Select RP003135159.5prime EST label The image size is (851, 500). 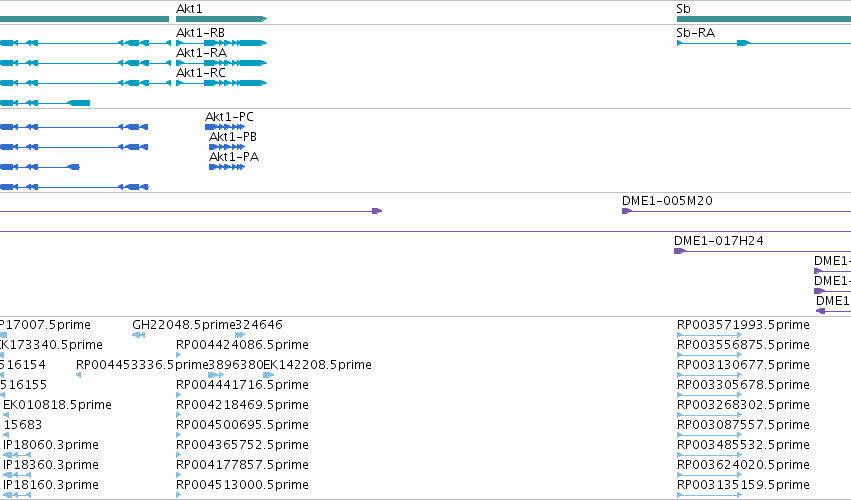coord(743,485)
